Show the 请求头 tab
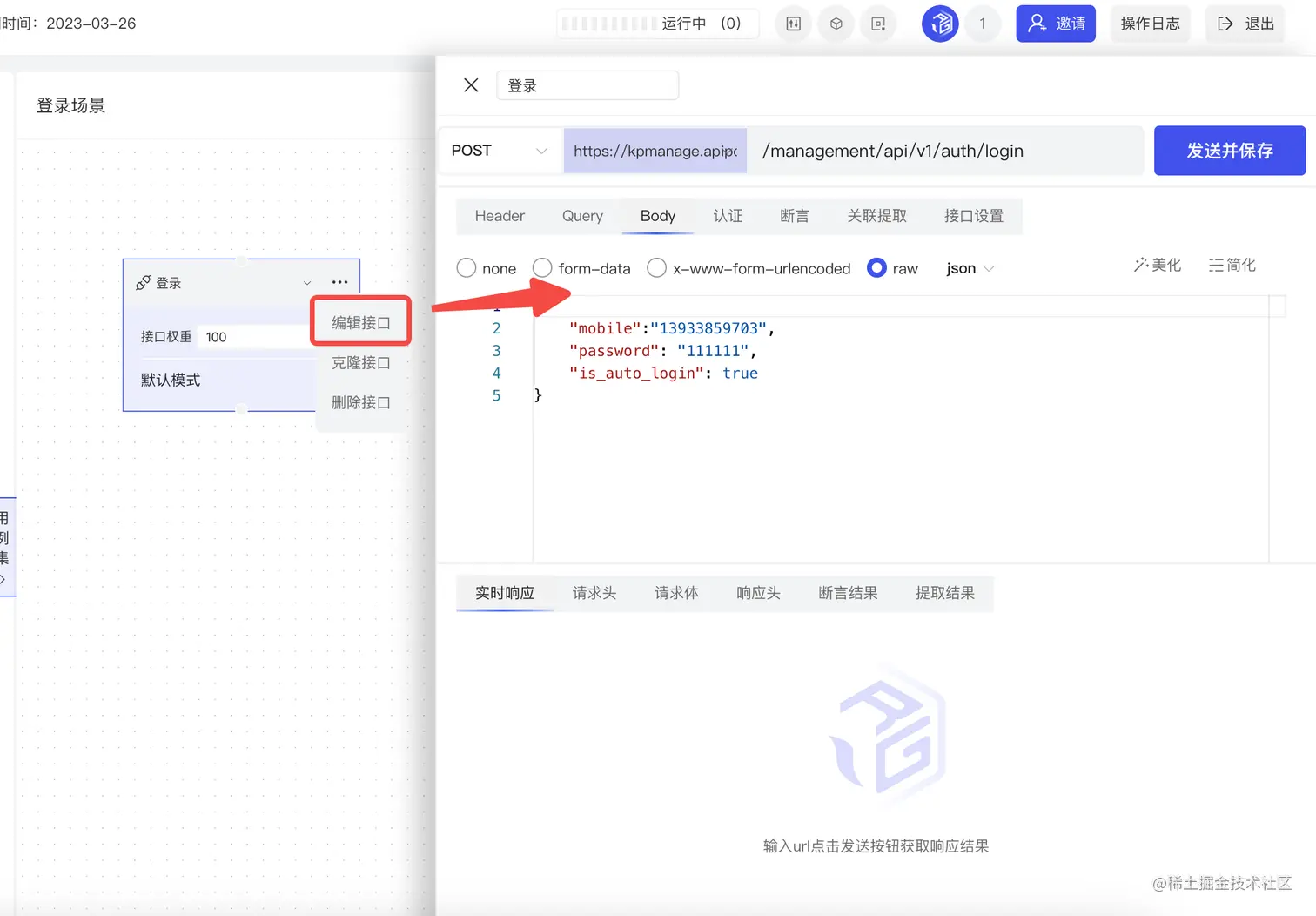The height and width of the screenshot is (916, 1316). 594,593
